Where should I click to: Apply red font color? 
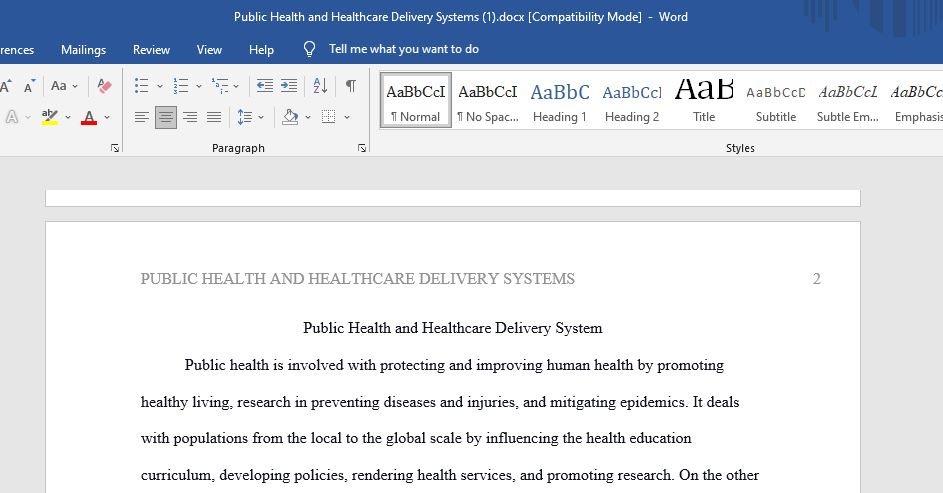click(89, 117)
